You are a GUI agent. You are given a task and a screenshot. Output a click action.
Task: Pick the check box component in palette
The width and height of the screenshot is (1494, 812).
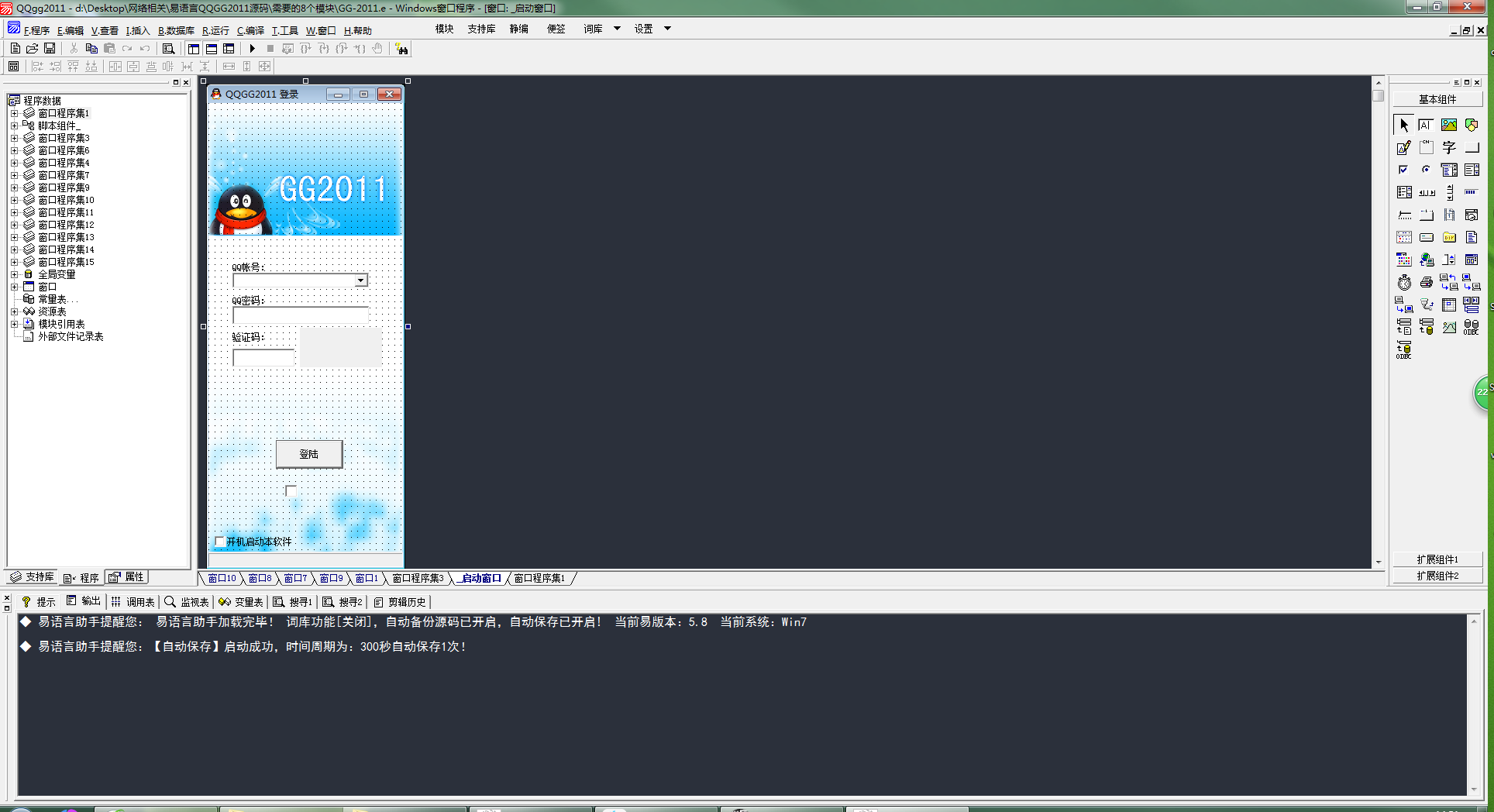1404,170
